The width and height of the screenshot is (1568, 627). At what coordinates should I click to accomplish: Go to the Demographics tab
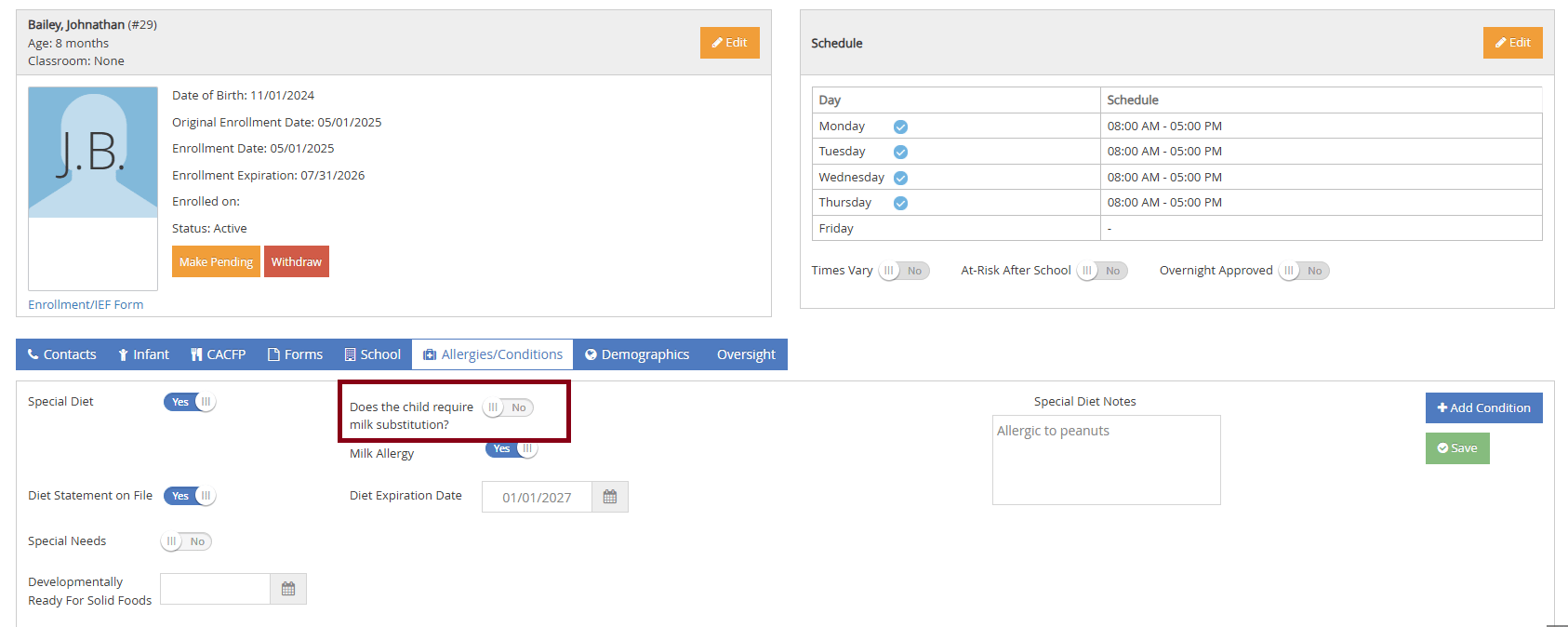pos(637,354)
